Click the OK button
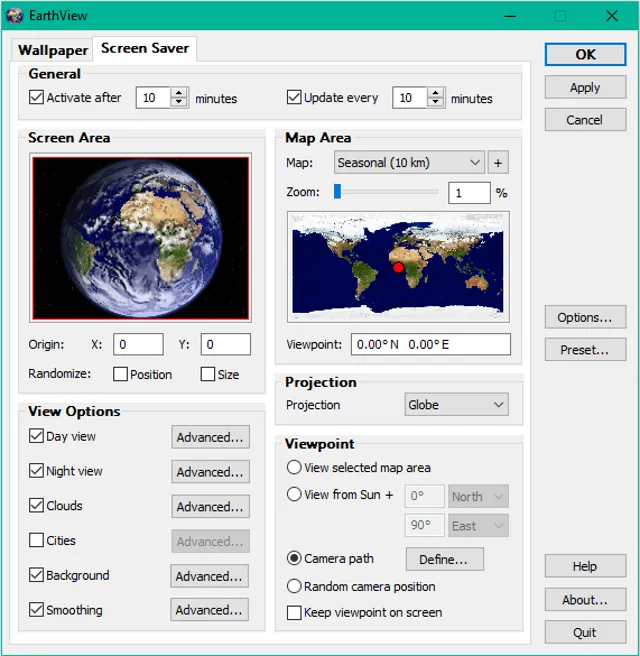640x656 pixels. [x=585, y=54]
